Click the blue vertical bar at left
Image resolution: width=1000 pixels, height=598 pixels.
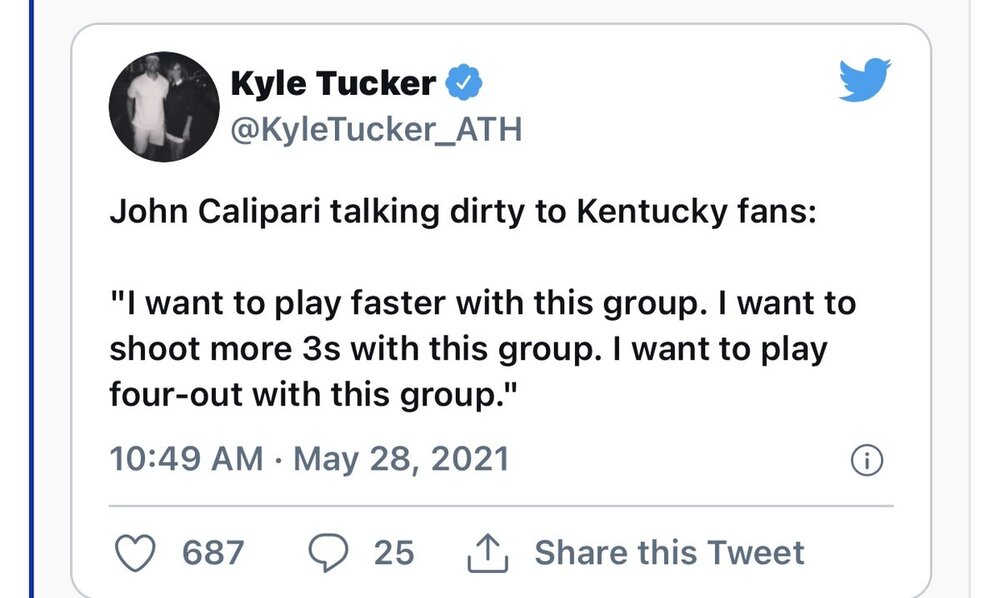click(31, 299)
